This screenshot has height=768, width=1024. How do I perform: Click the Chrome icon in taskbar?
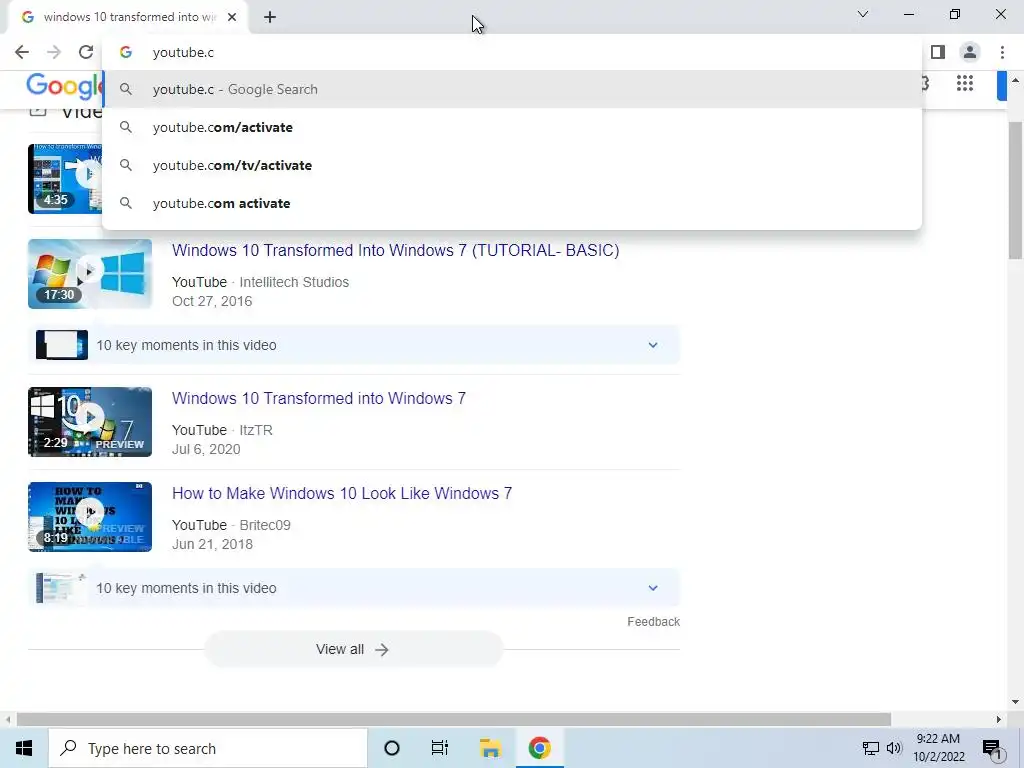click(x=539, y=748)
